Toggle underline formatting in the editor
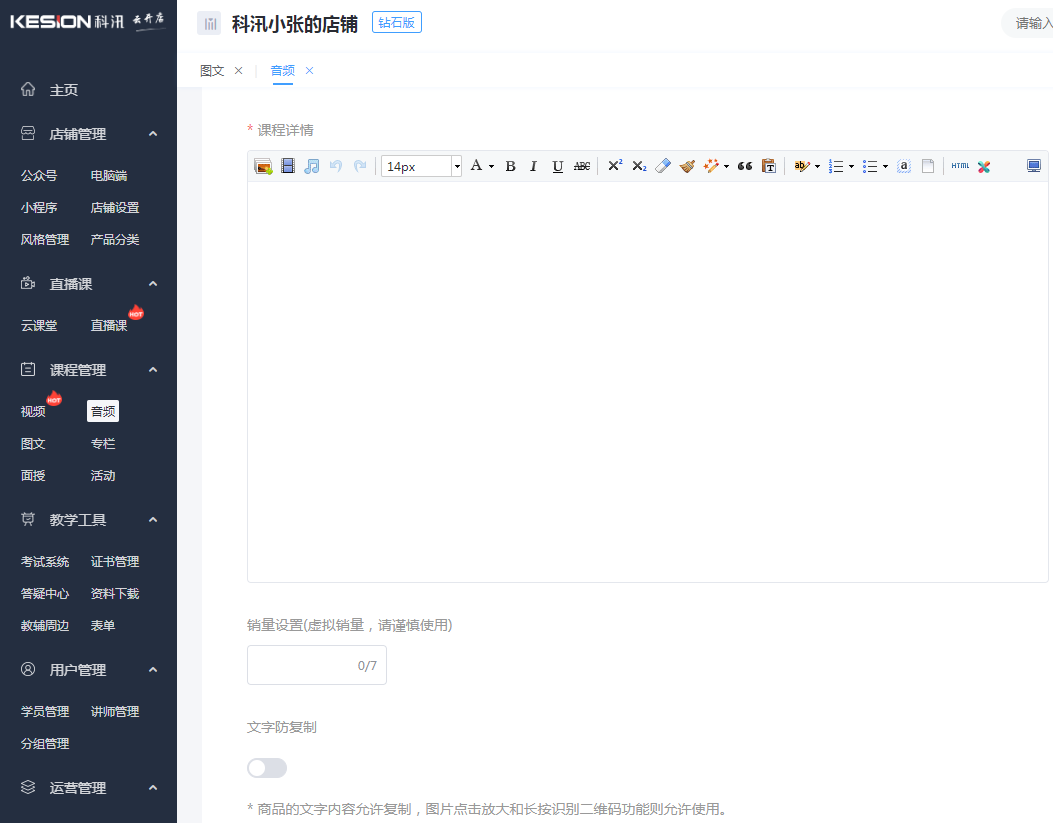Screen dimensions: 1053x823 (557, 166)
